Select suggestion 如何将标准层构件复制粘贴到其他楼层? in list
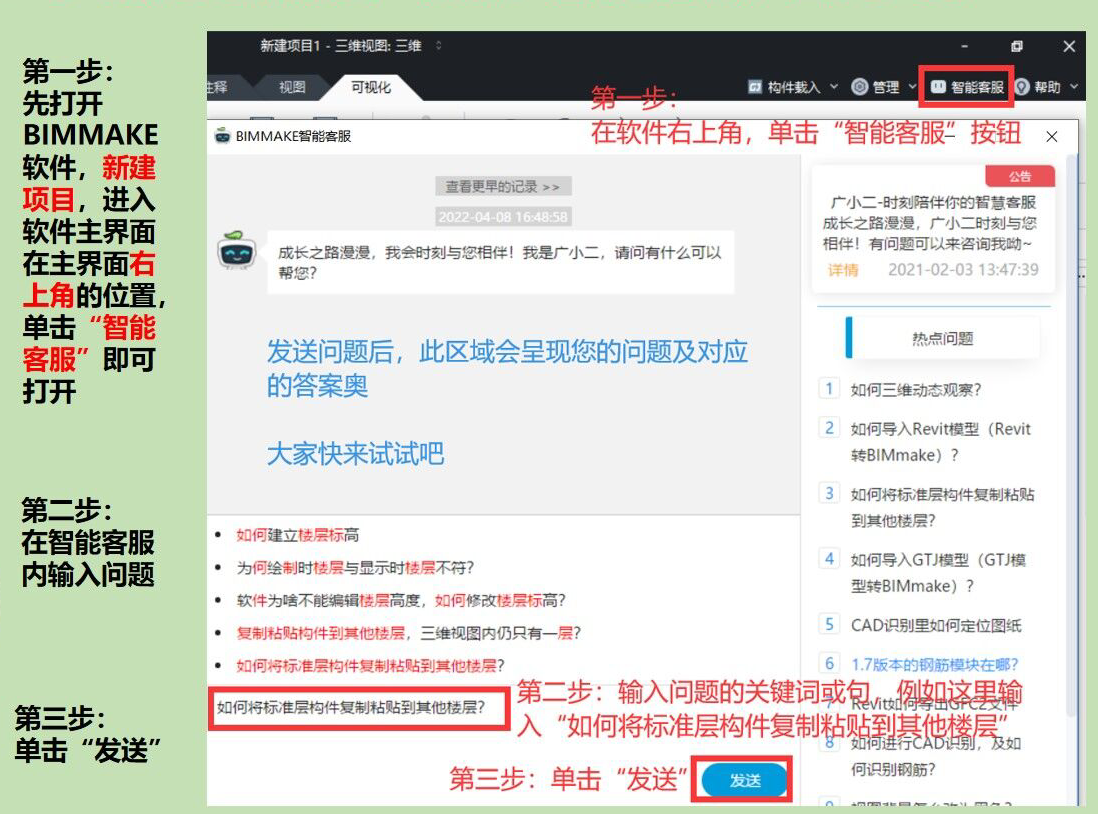This screenshot has width=1098, height=814. (x=370, y=665)
